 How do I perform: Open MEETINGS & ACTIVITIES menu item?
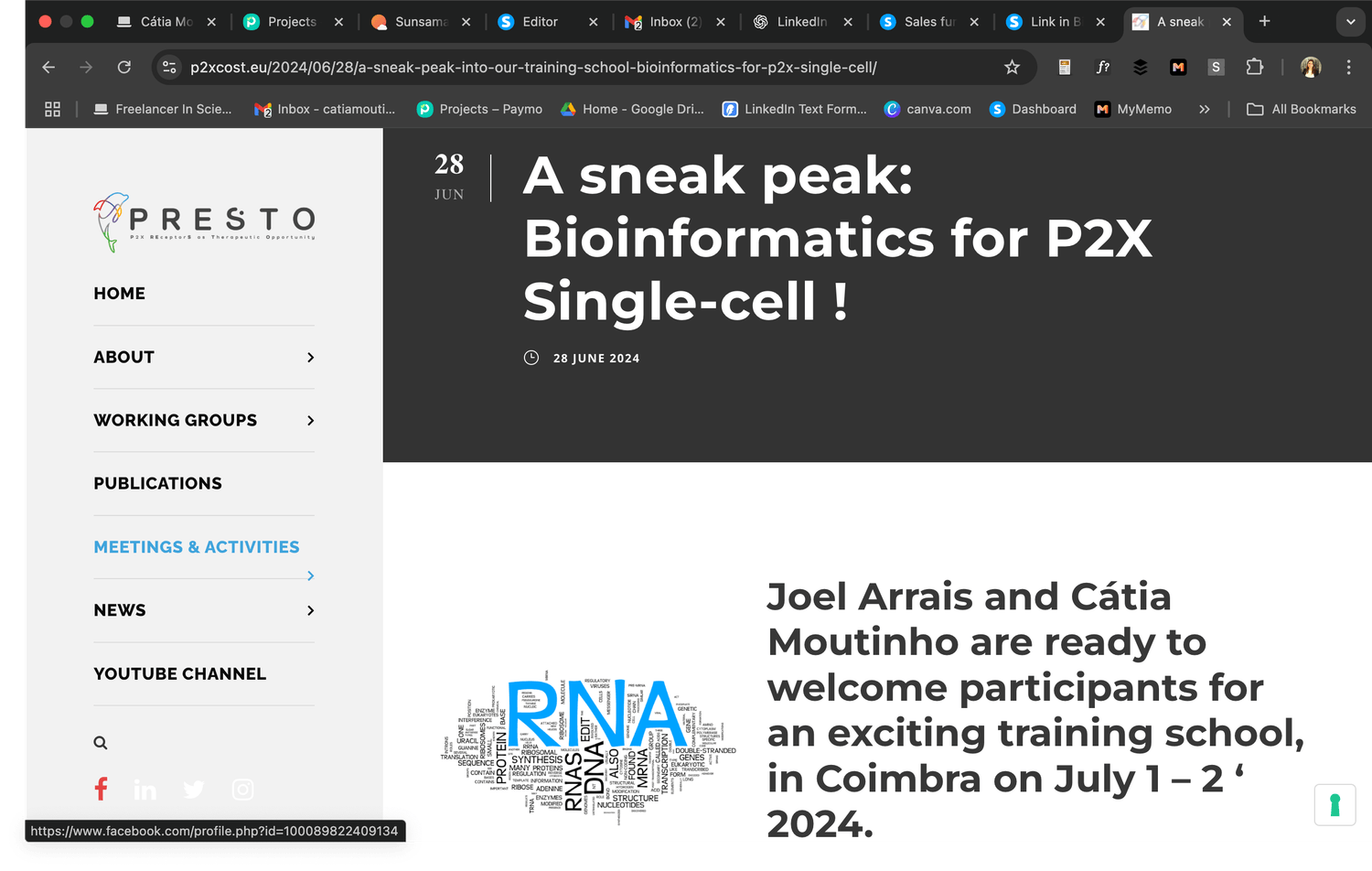click(x=196, y=547)
